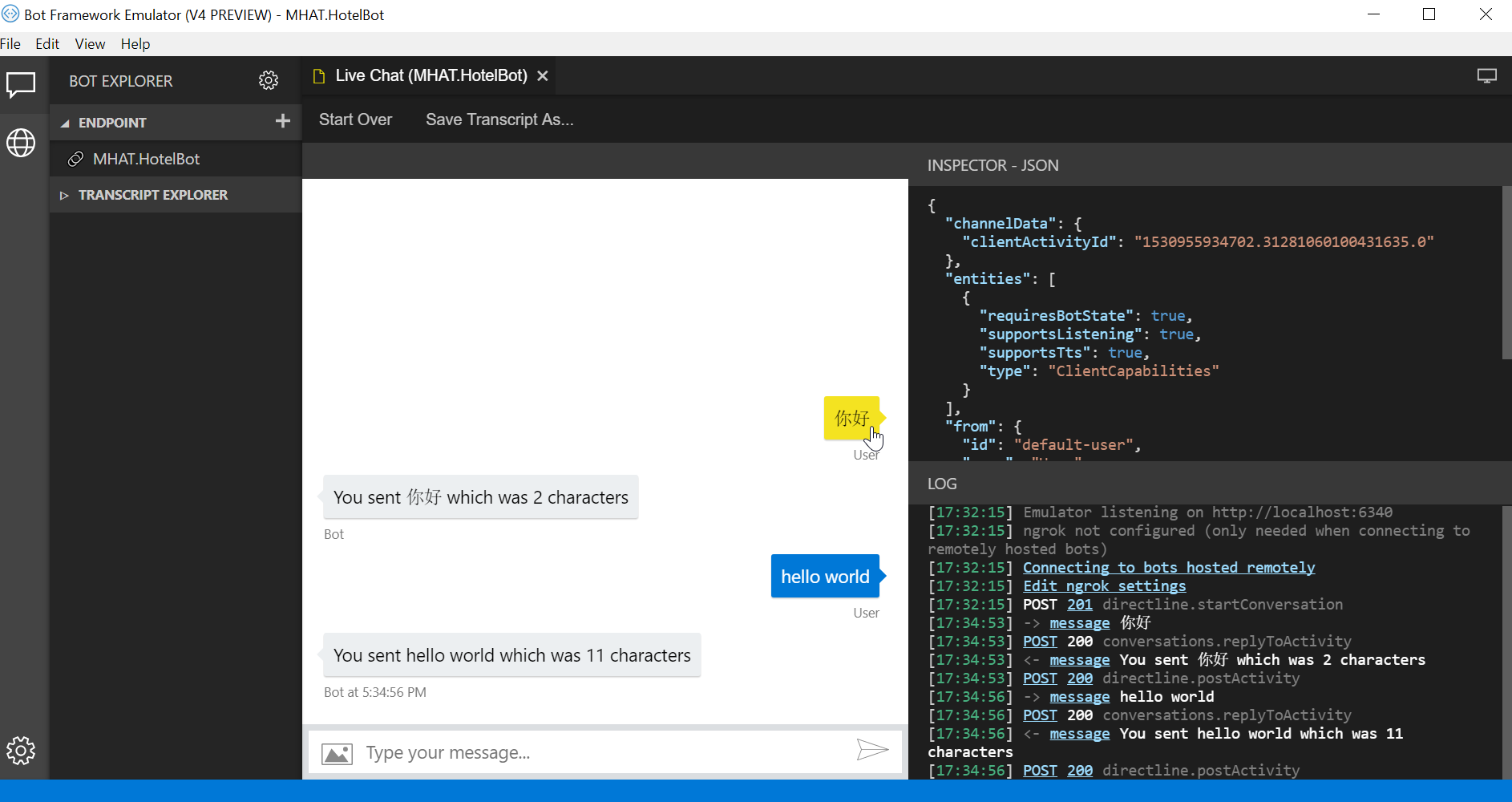Select the hello world user message bubble
The width and height of the screenshot is (1512, 802).
click(825, 577)
